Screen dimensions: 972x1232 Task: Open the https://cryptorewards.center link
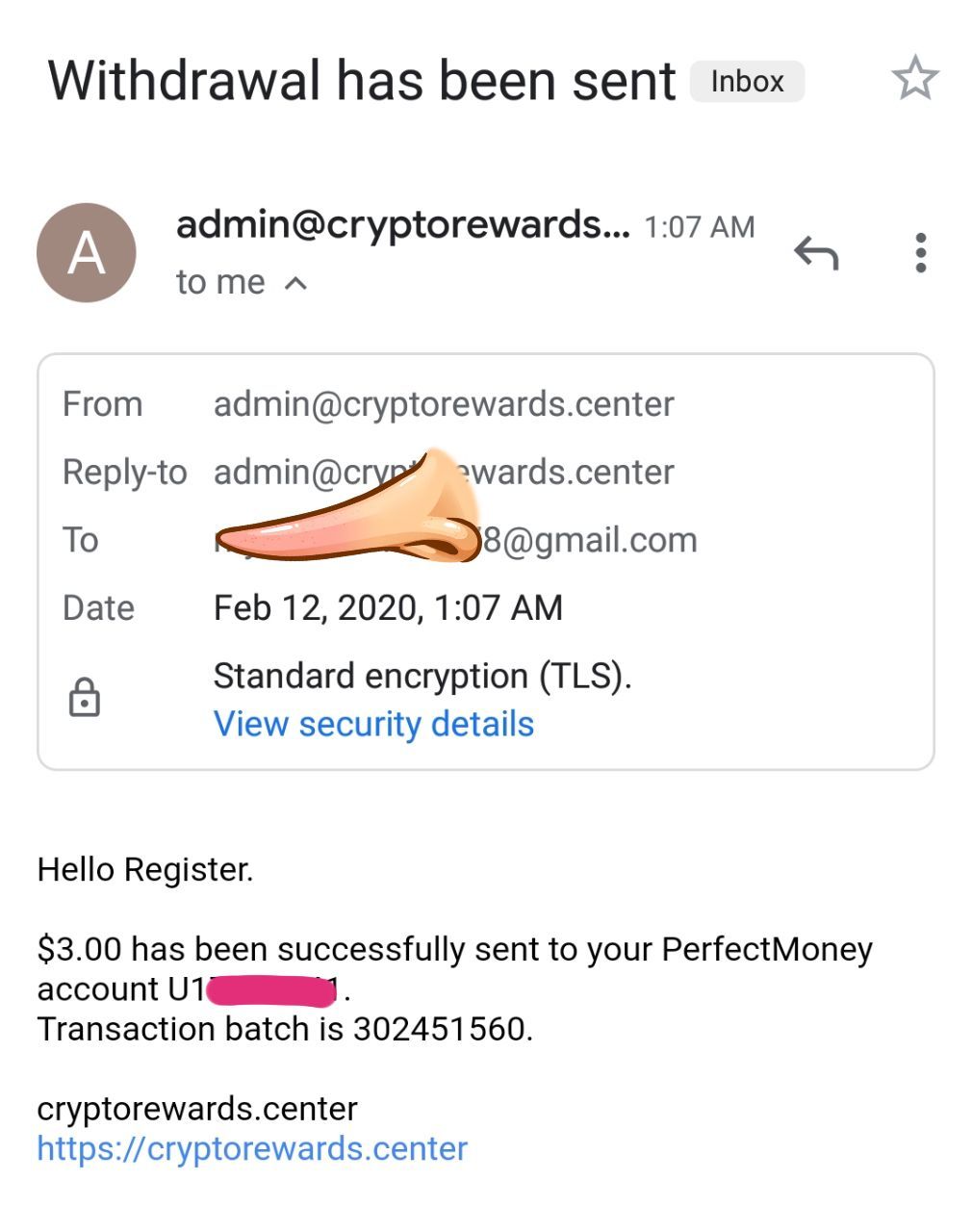(x=252, y=1148)
